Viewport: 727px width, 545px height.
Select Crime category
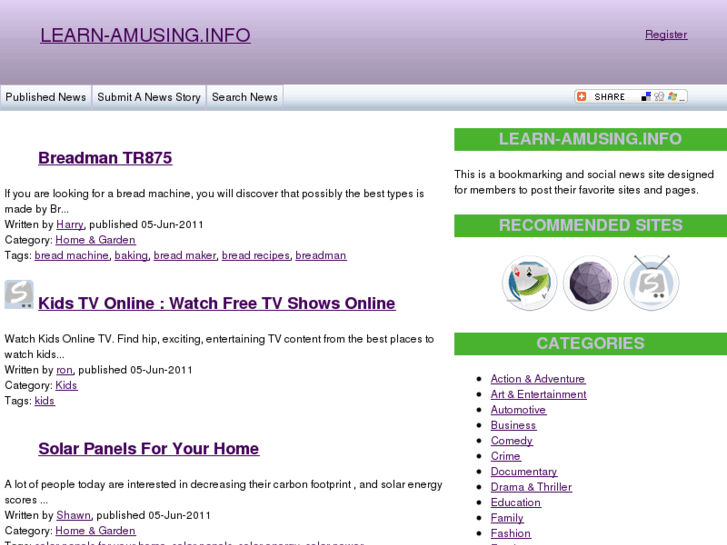[x=506, y=456]
